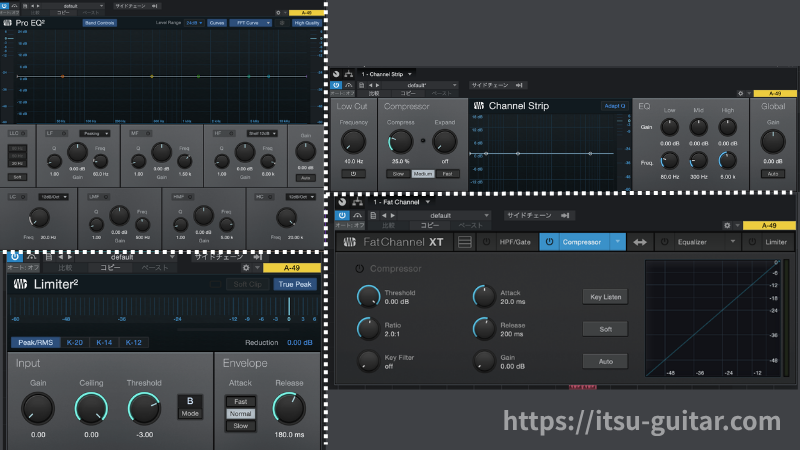Toggle Low Cut power in Channel Strip
Viewport: 800px width, 450px height.
(x=353, y=174)
